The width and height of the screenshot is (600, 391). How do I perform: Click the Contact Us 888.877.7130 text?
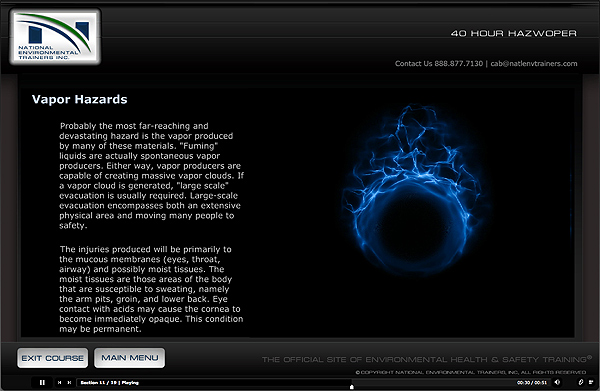click(x=439, y=64)
